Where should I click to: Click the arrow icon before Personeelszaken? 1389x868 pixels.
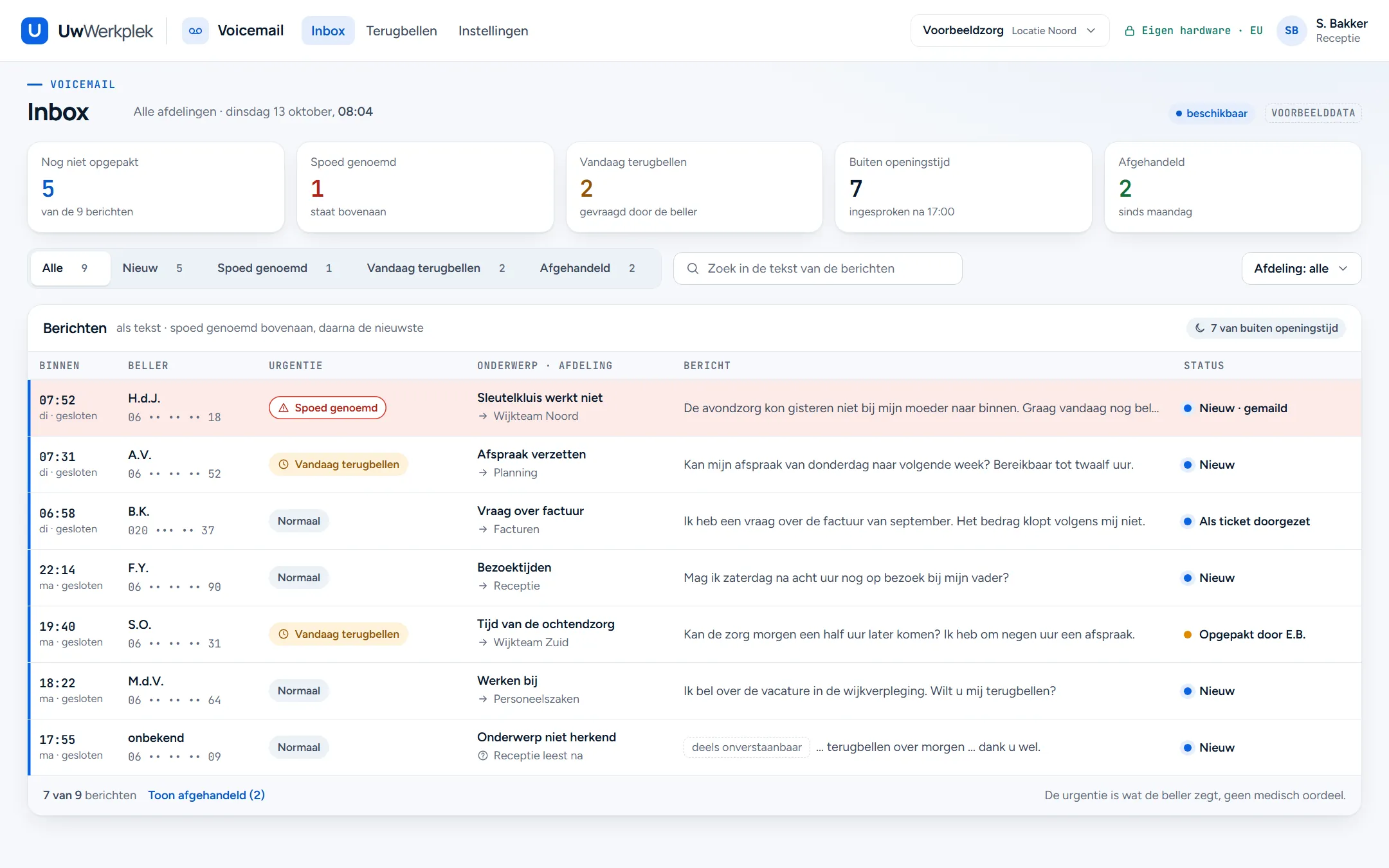pos(483,700)
